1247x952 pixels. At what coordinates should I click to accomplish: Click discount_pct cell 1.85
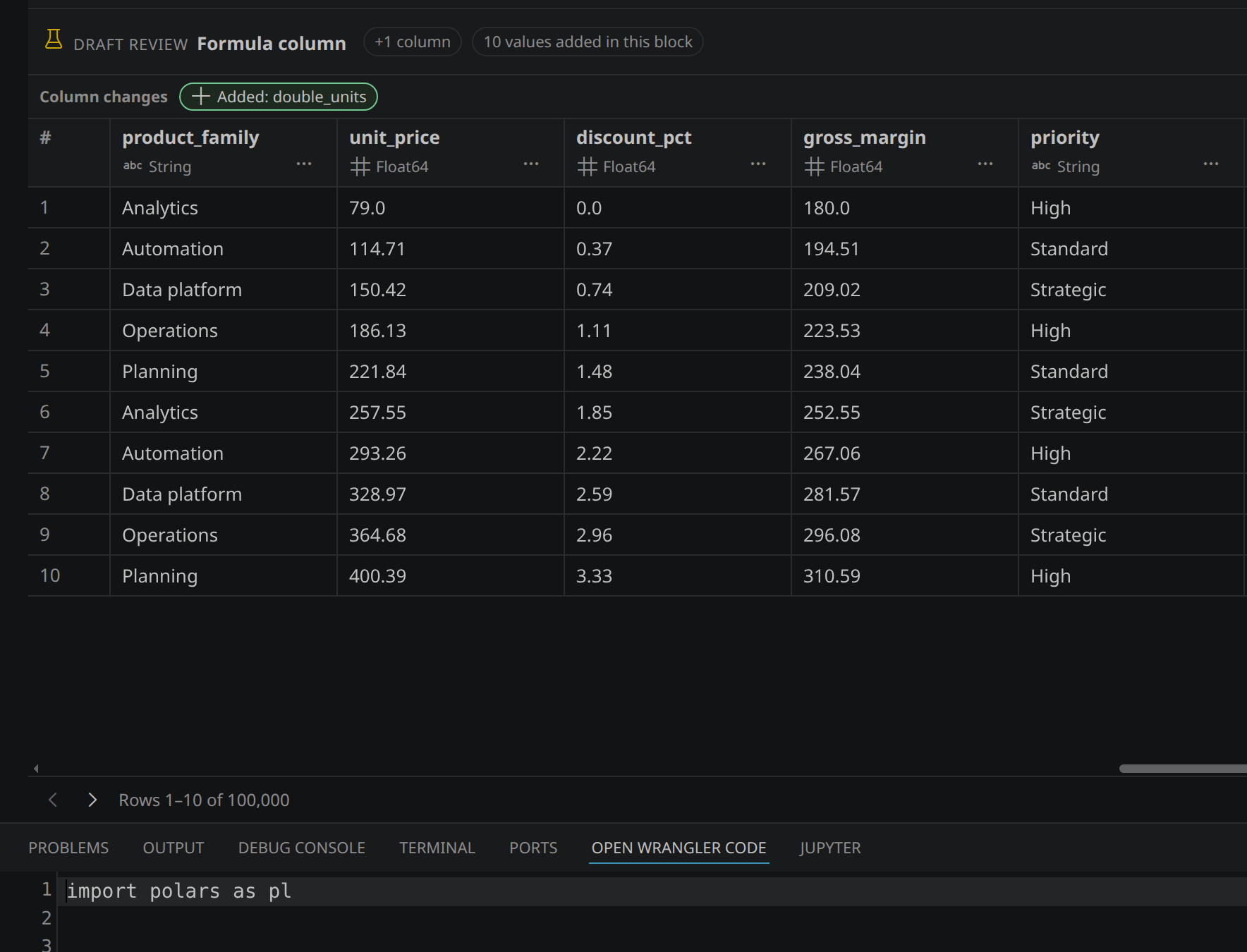[678, 412]
